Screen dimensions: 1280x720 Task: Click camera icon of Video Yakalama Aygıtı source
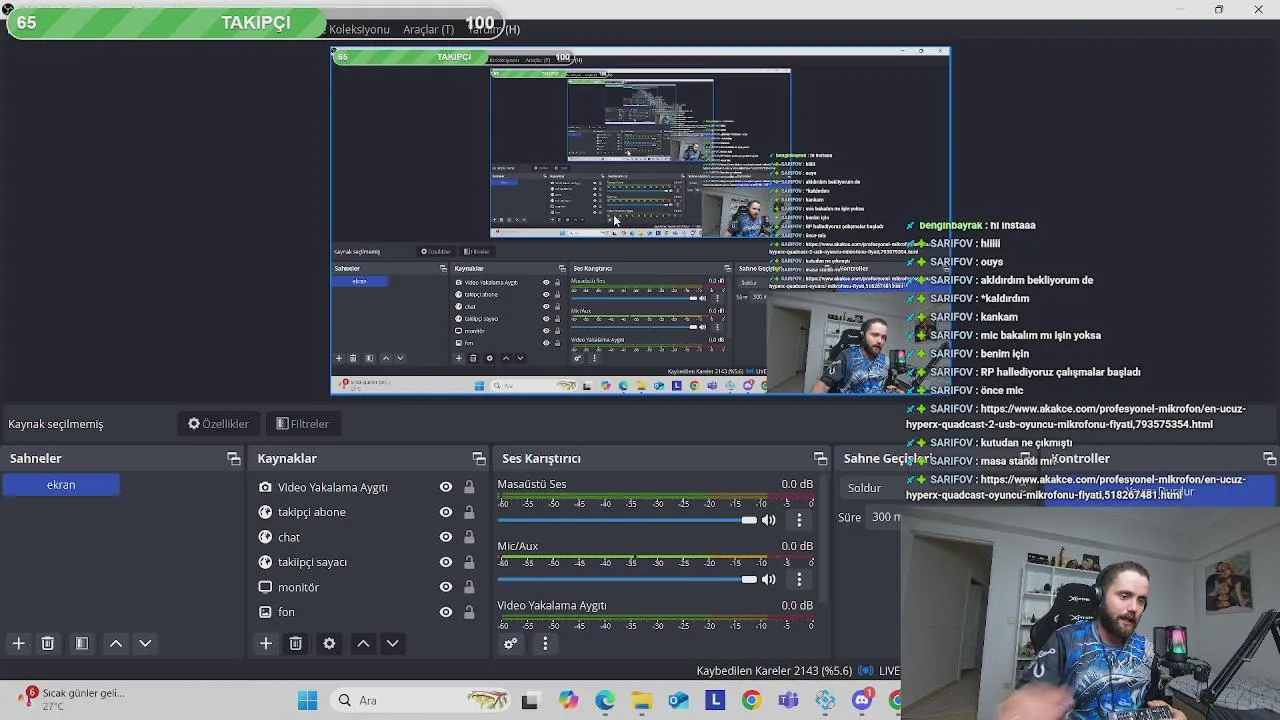[x=265, y=487]
